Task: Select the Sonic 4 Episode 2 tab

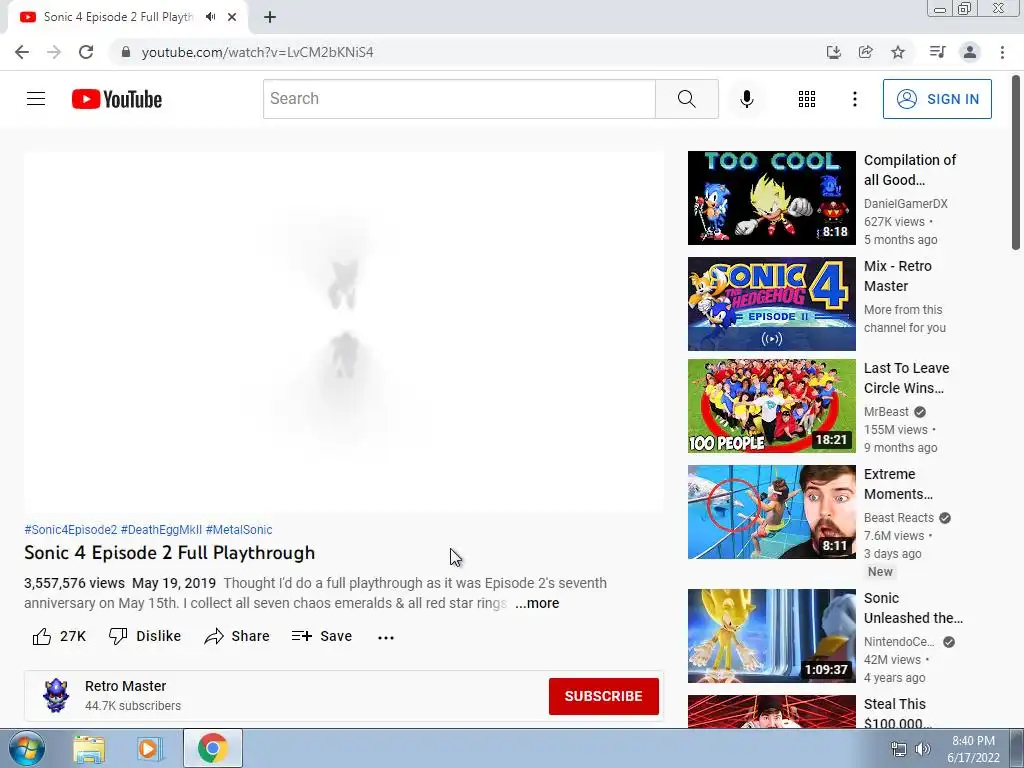Action: tap(127, 17)
